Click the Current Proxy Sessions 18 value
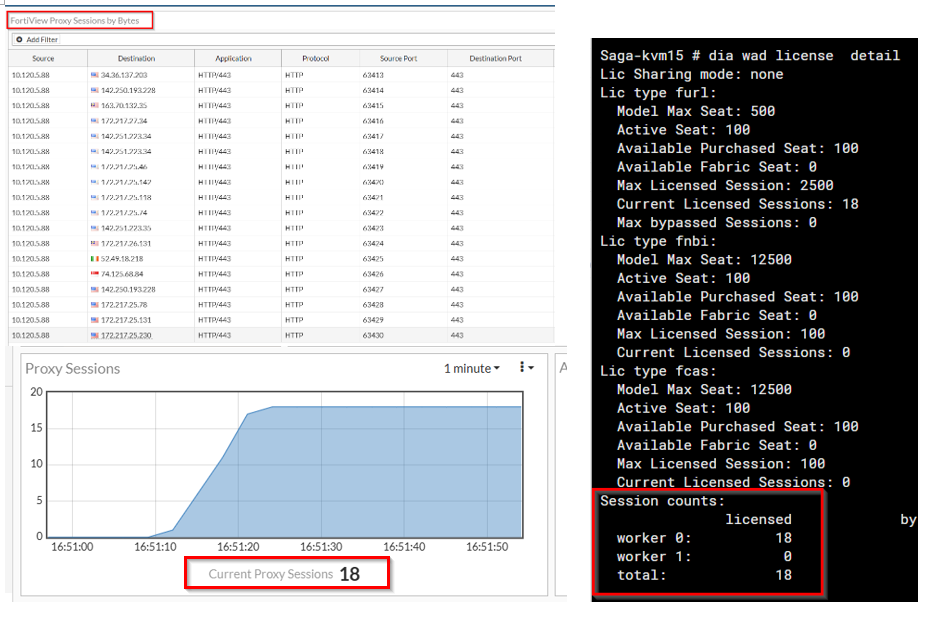 tap(349, 574)
